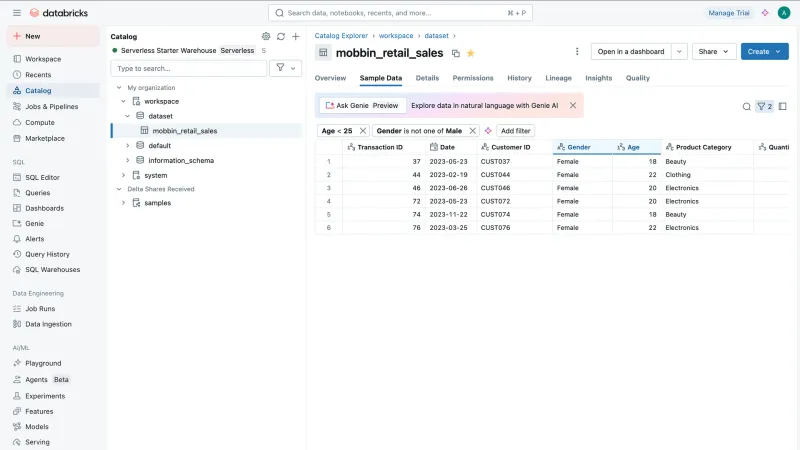
Task: Open Marketplace in the sidebar
Action: [x=53, y=138]
